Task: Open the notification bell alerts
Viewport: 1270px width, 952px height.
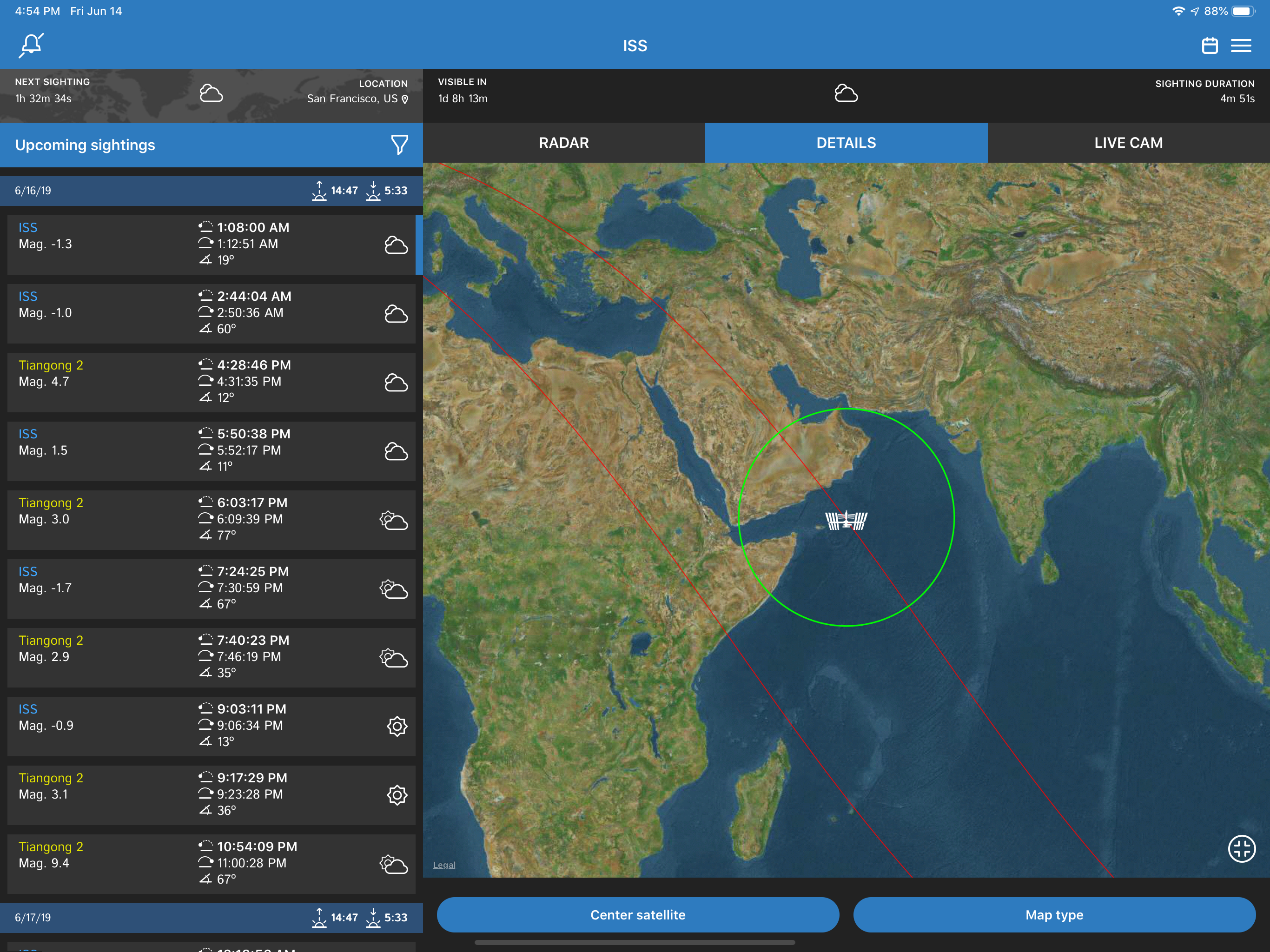Action: 32,46
